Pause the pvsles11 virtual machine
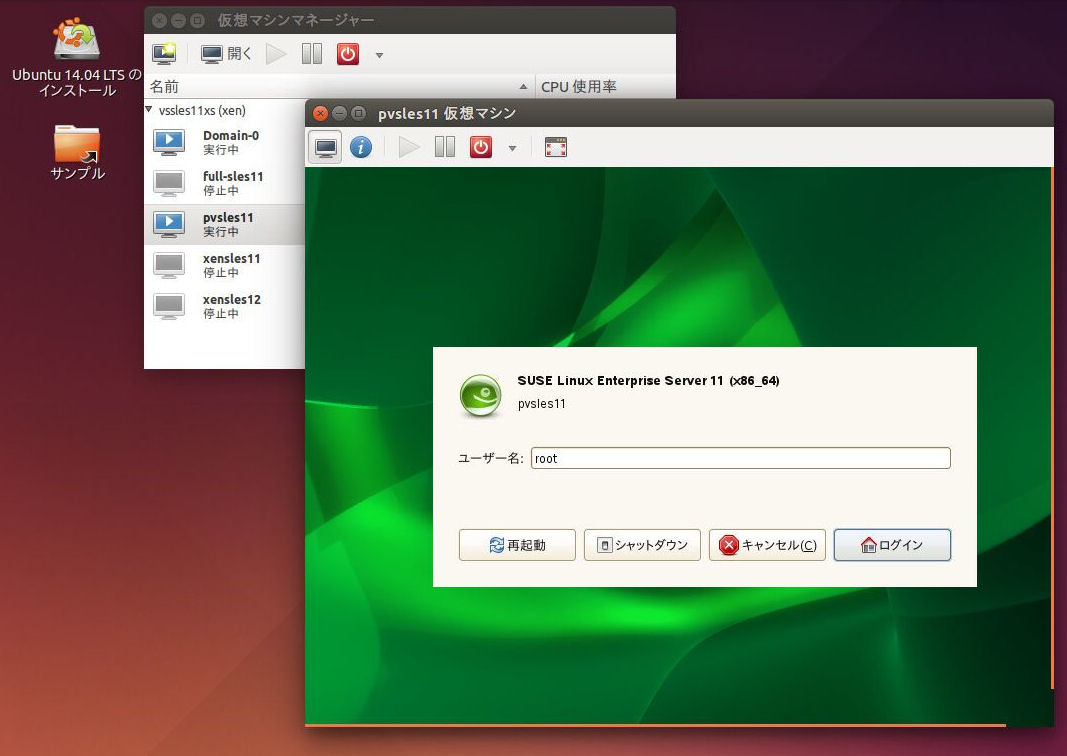Image resolution: width=1067 pixels, height=756 pixels. (x=445, y=147)
